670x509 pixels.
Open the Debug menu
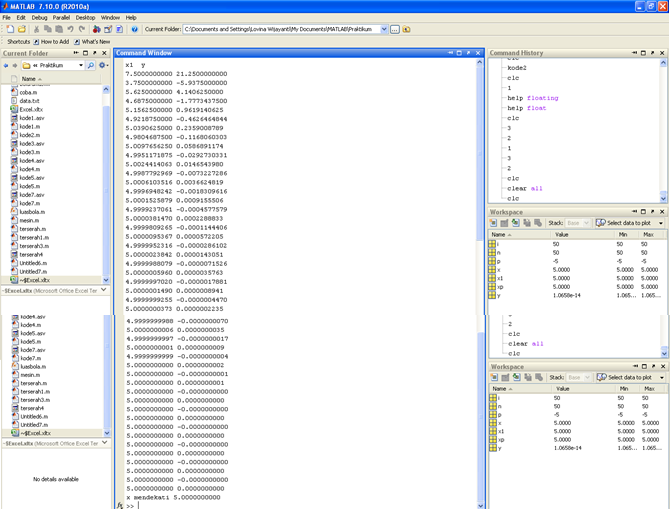pos(39,18)
